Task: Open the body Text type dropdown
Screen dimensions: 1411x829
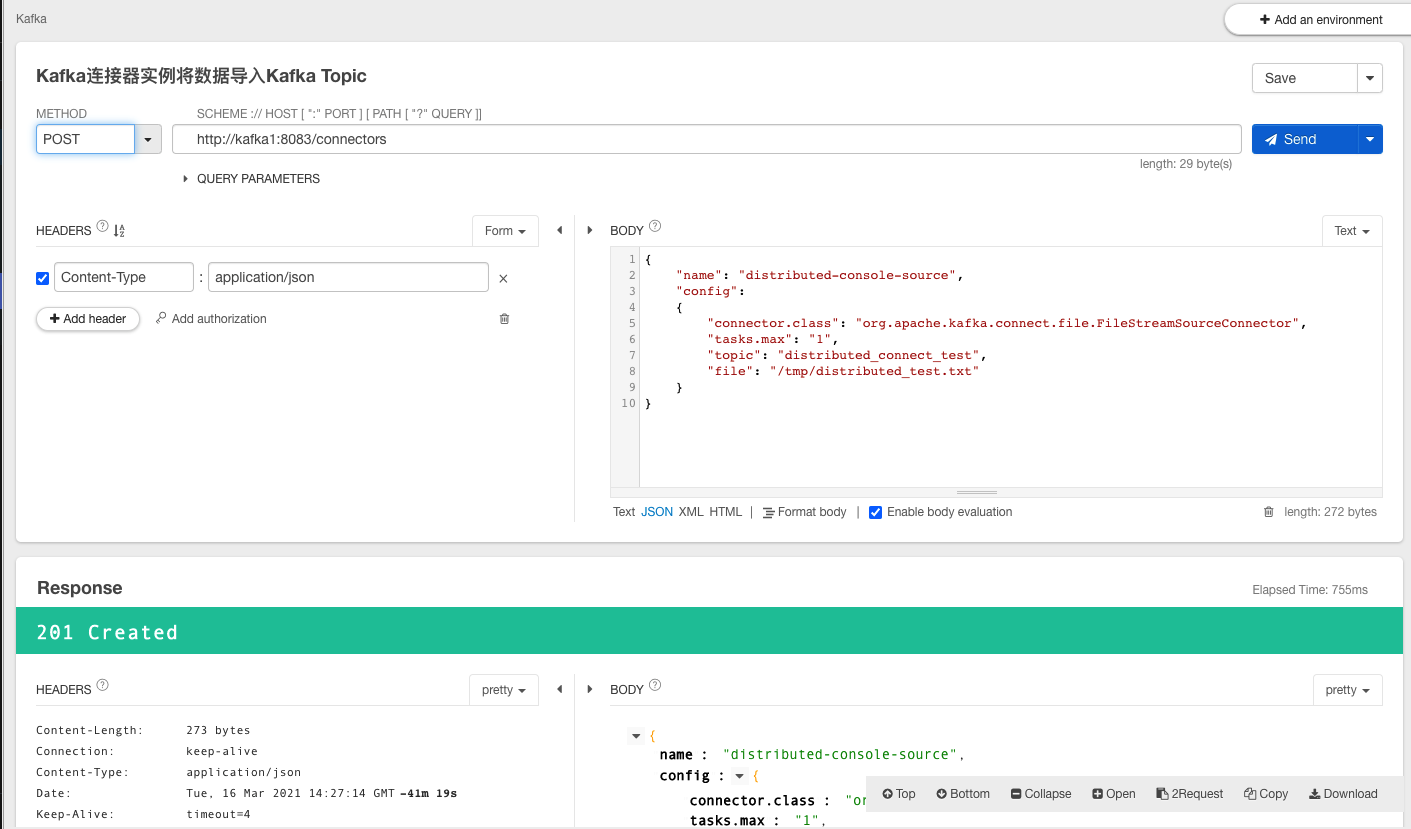Action: (x=1352, y=231)
